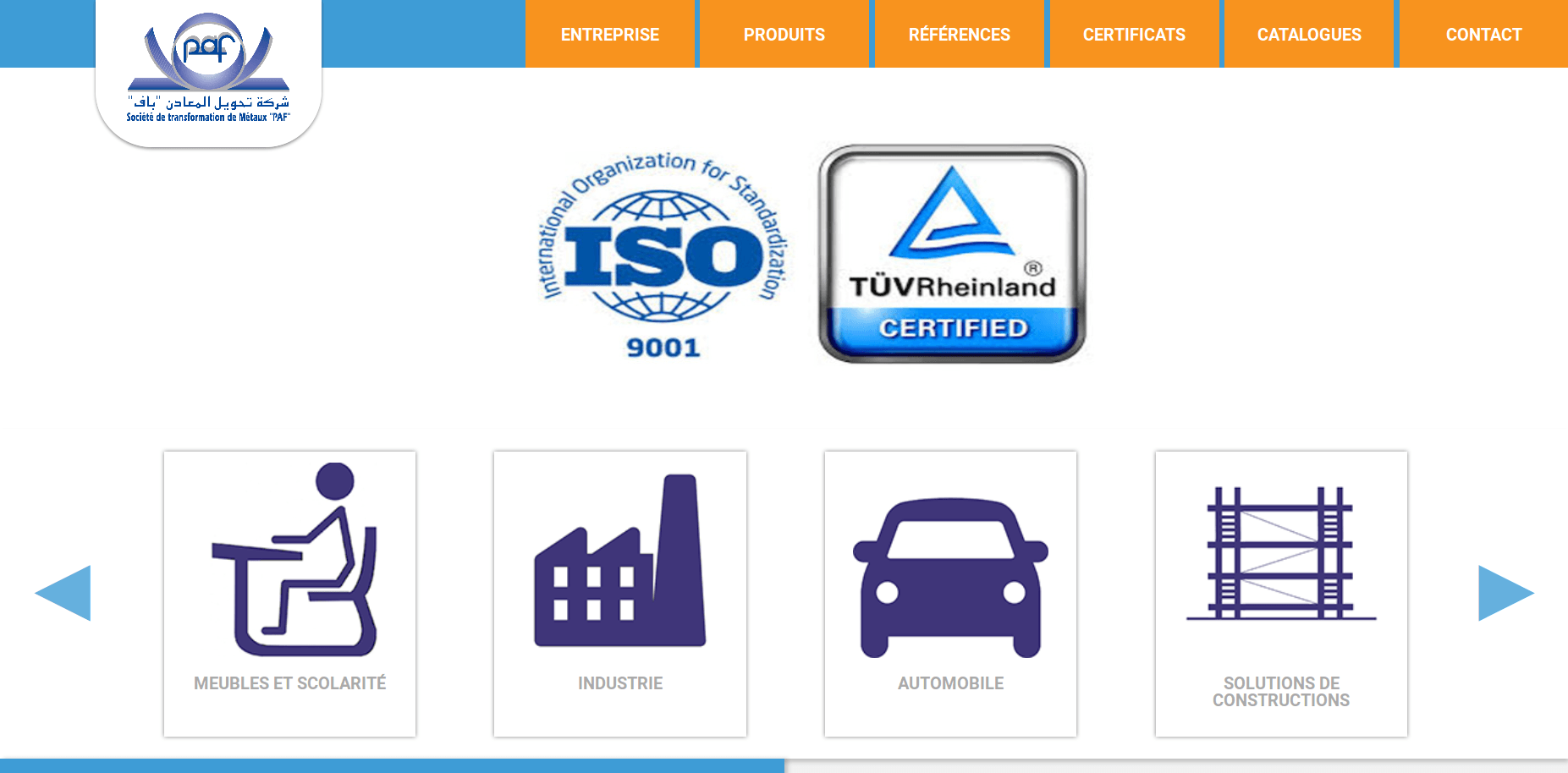Select the Industrie category label
1568x773 pixels.
[619, 683]
